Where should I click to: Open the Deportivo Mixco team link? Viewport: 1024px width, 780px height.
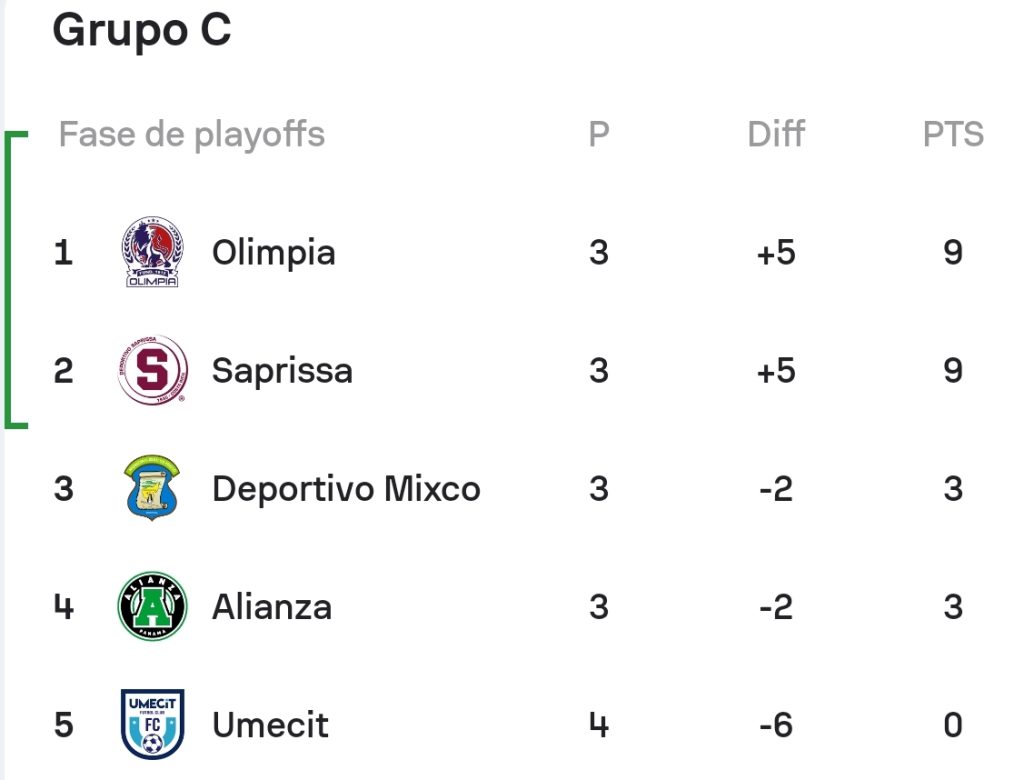tap(346, 489)
